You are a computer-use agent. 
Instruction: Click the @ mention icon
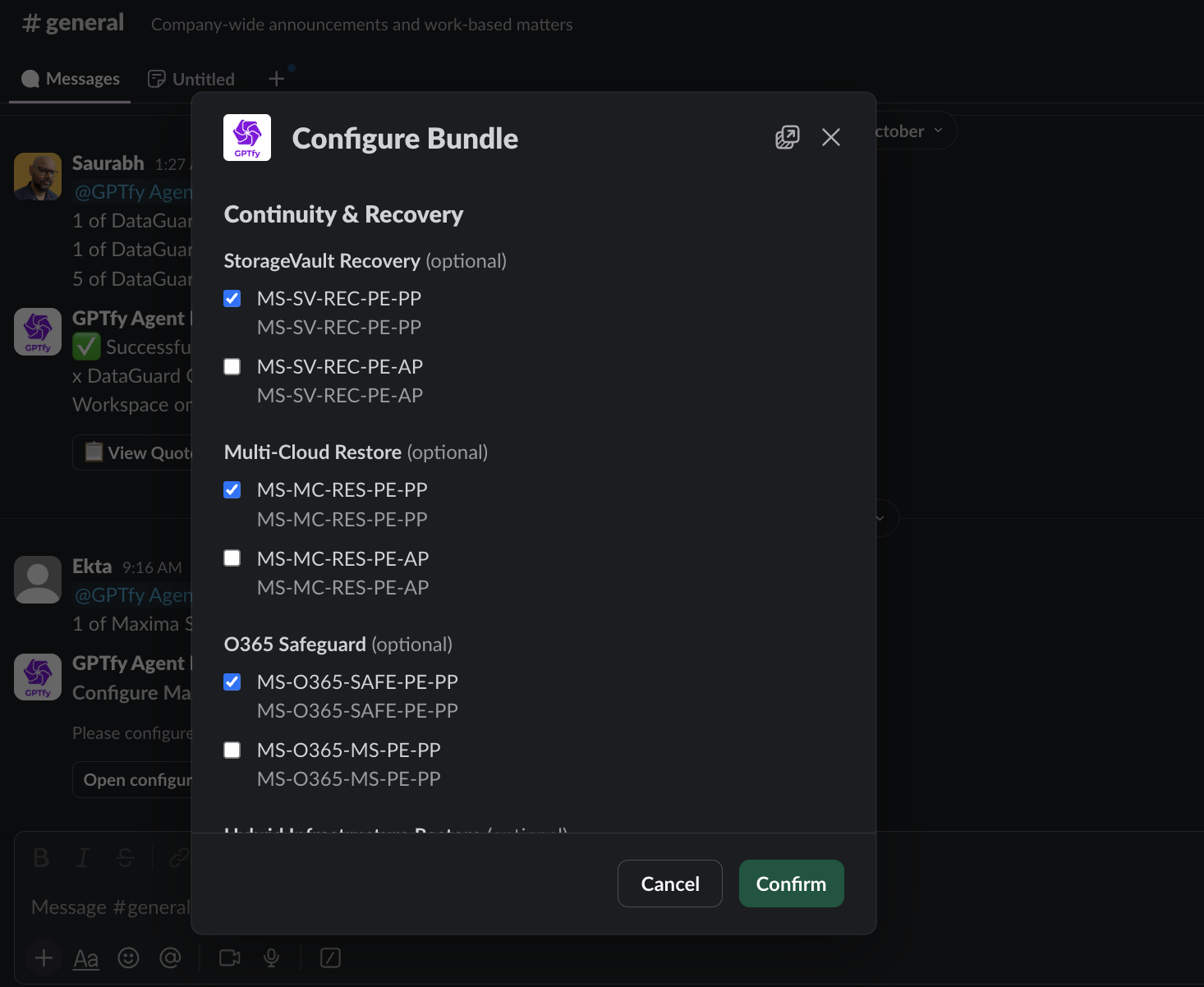(171, 957)
